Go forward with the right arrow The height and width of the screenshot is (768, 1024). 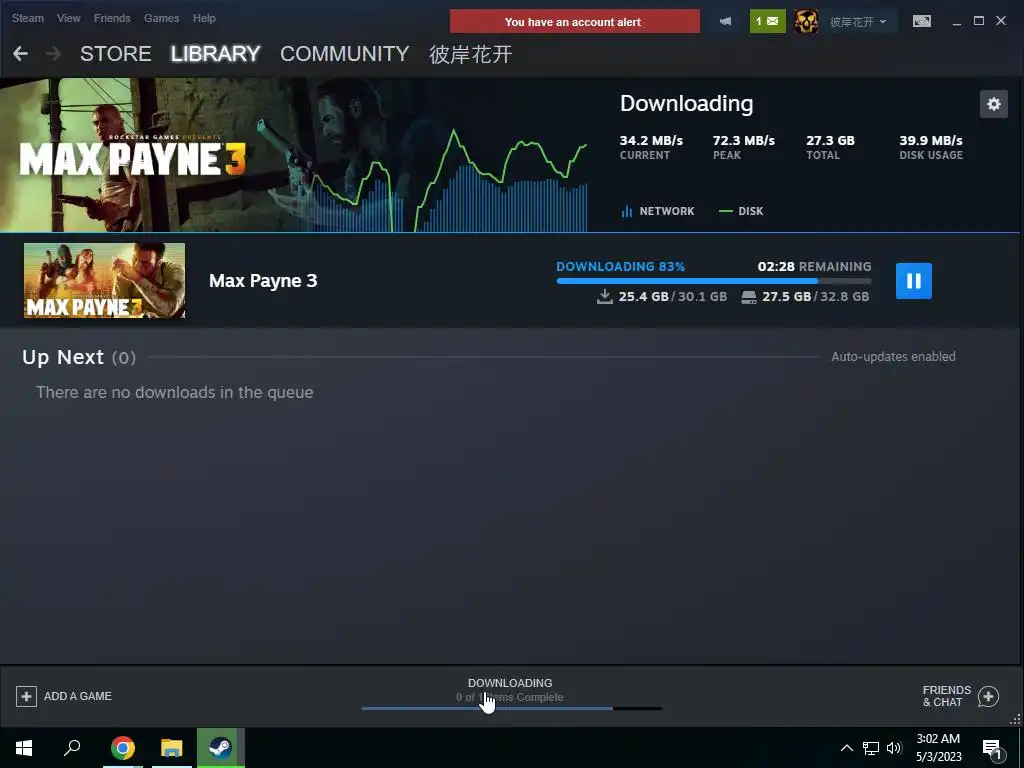point(54,54)
